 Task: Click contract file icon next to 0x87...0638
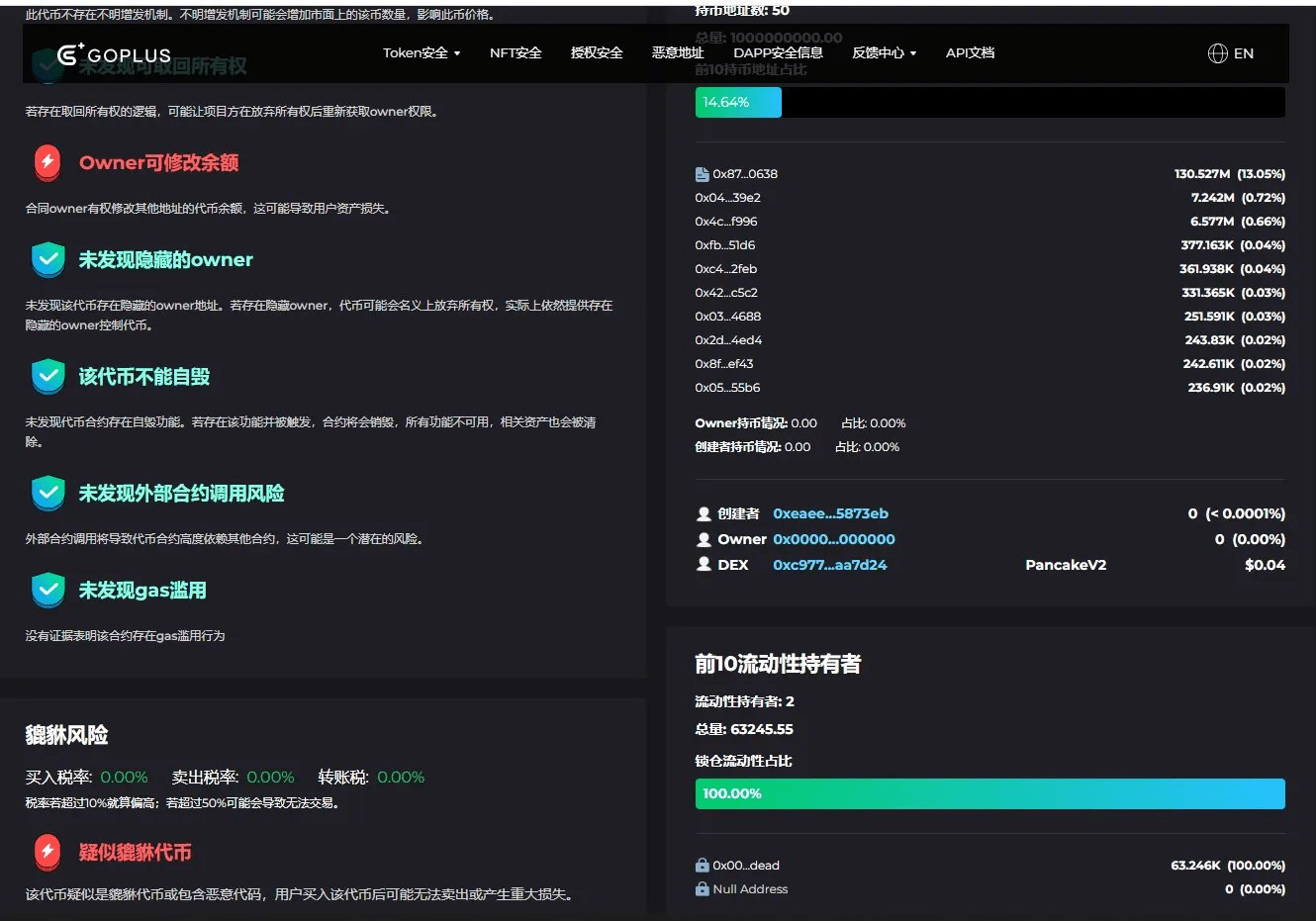pos(703,174)
